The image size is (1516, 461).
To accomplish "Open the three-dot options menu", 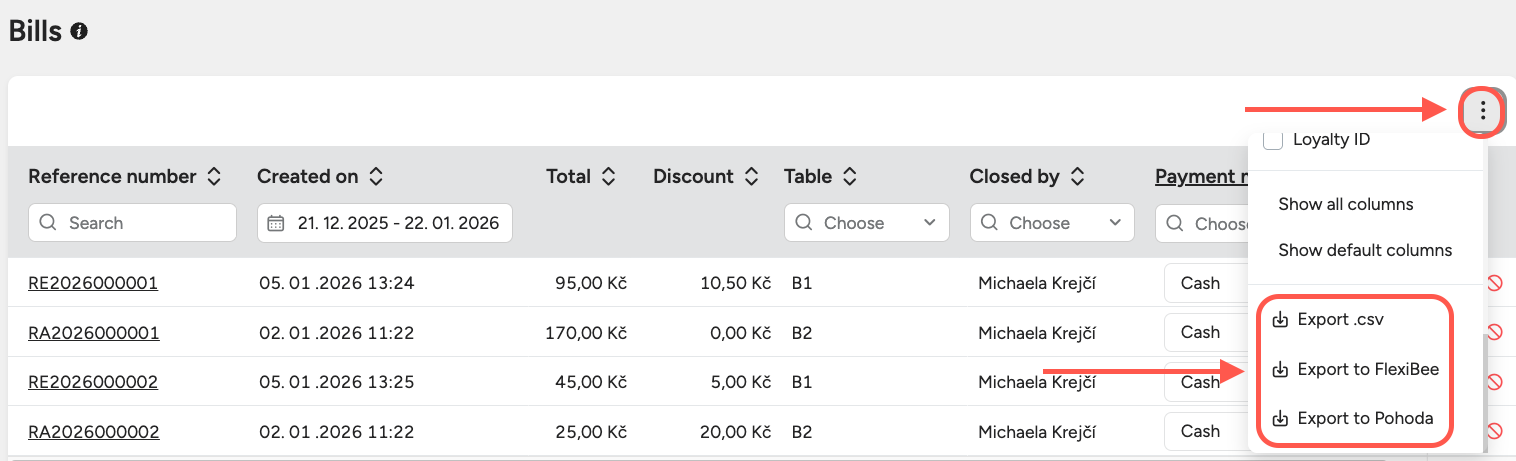I will (1482, 111).
